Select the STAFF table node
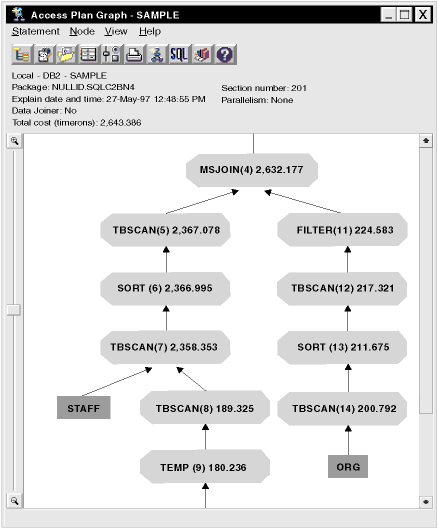The width and height of the screenshot is (438, 529). pyautogui.click(x=84, y=408)
